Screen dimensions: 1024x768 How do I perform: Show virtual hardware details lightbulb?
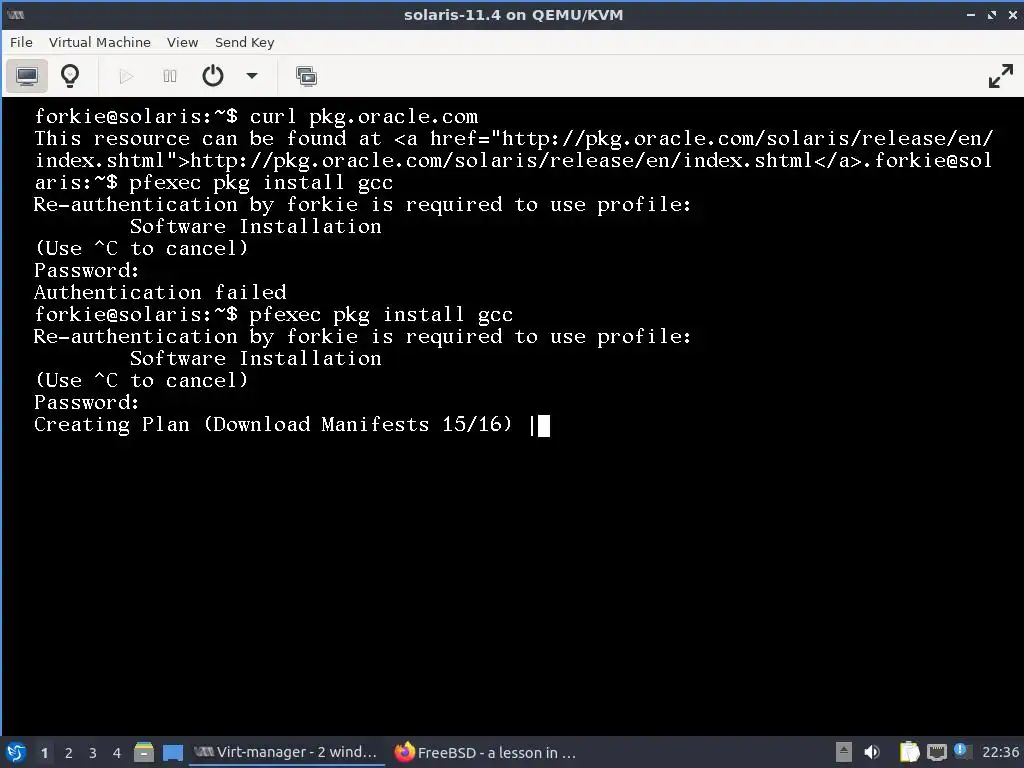click(70, 76)
